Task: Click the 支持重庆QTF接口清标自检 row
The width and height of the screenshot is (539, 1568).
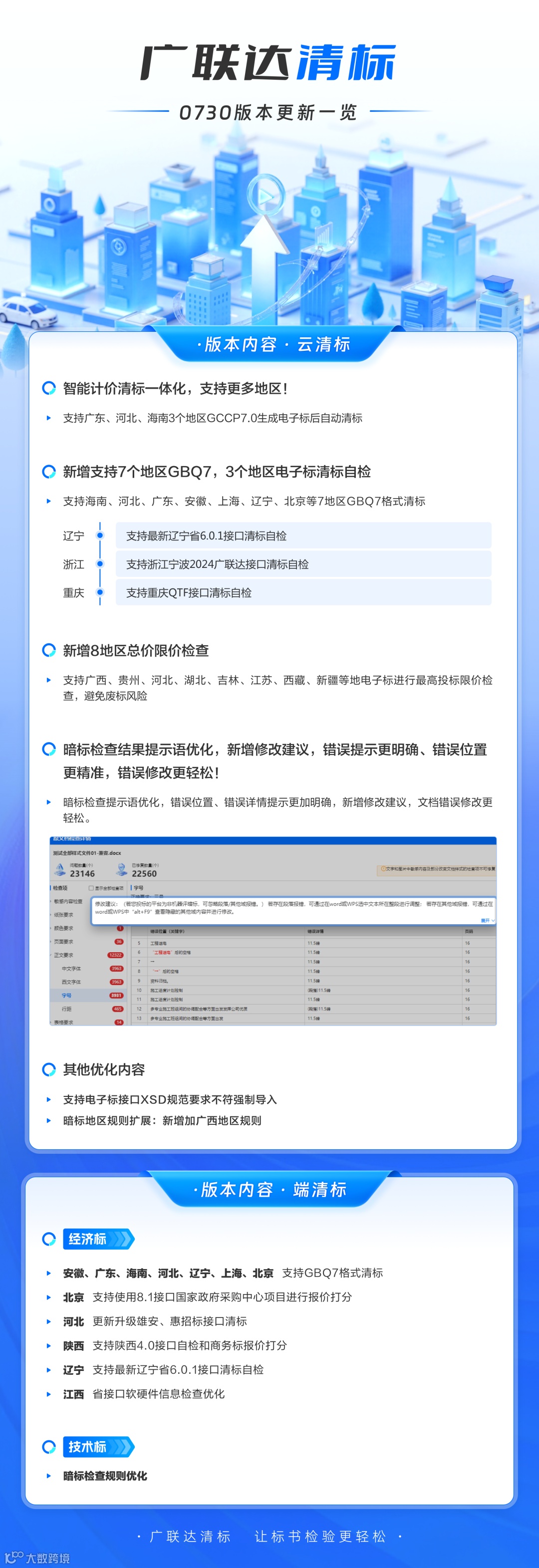Action: point(303,592)
